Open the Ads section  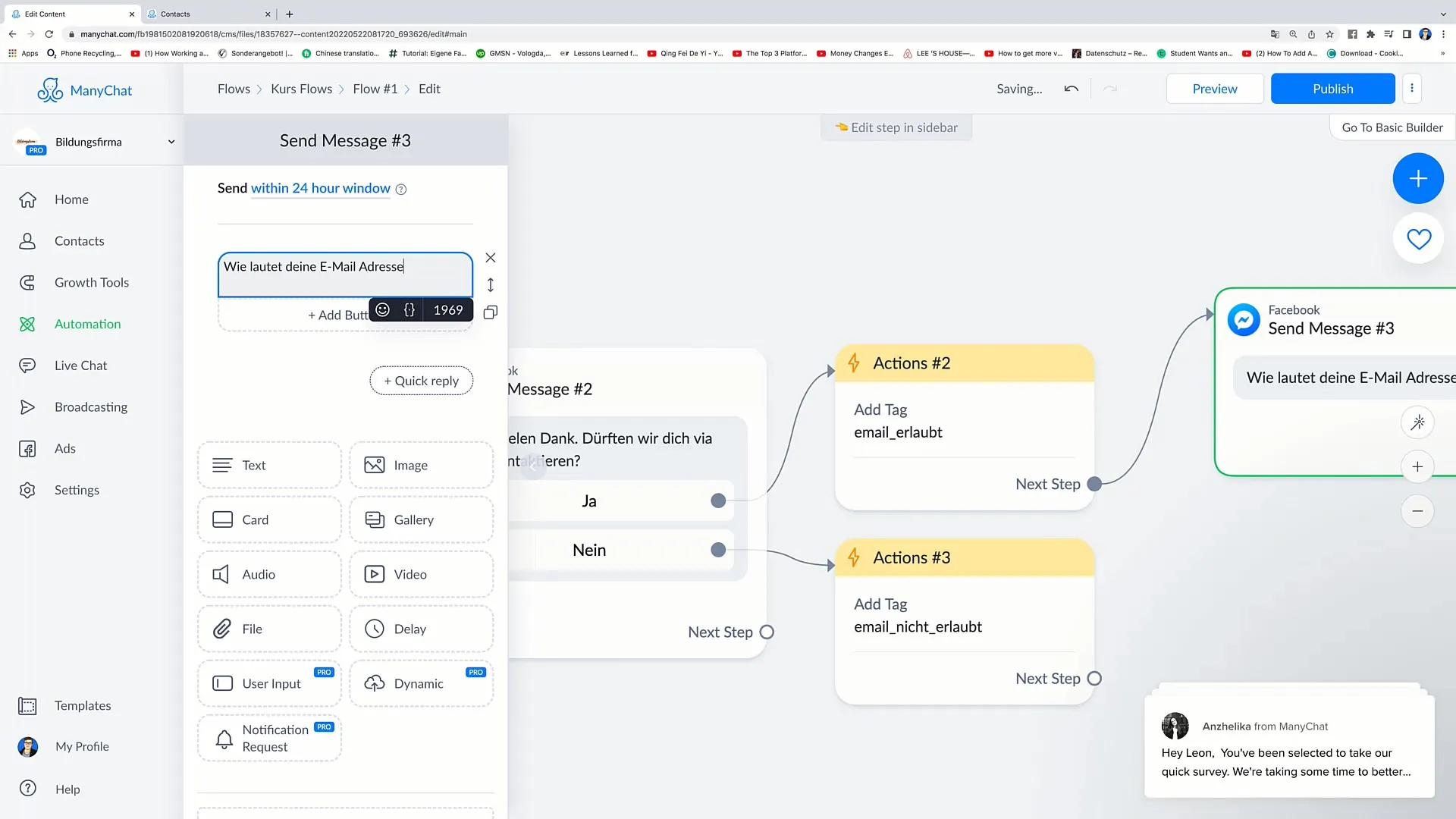coord(64,449)
